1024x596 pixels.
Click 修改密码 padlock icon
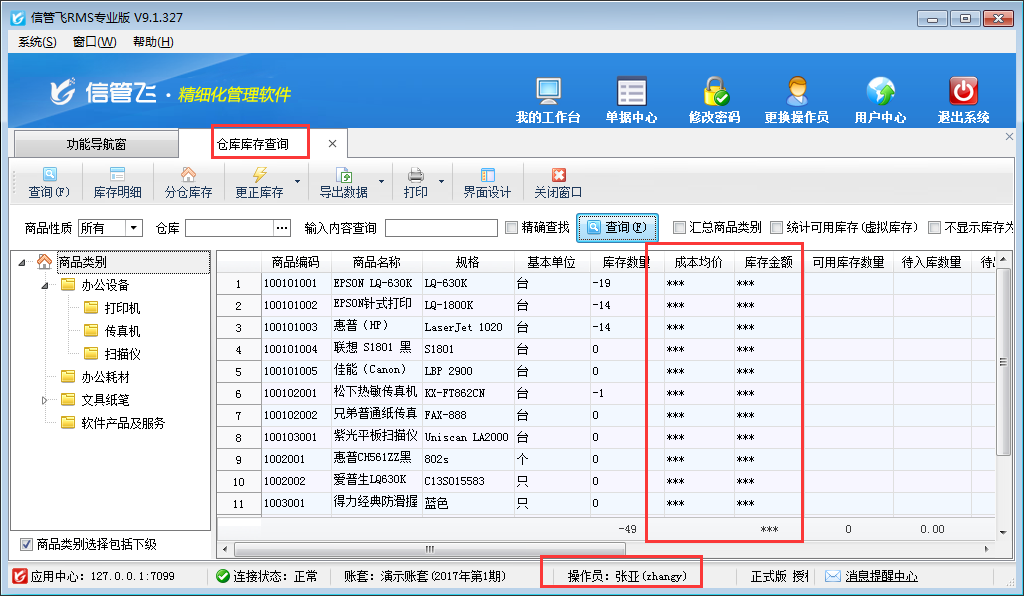coord(714,92)
